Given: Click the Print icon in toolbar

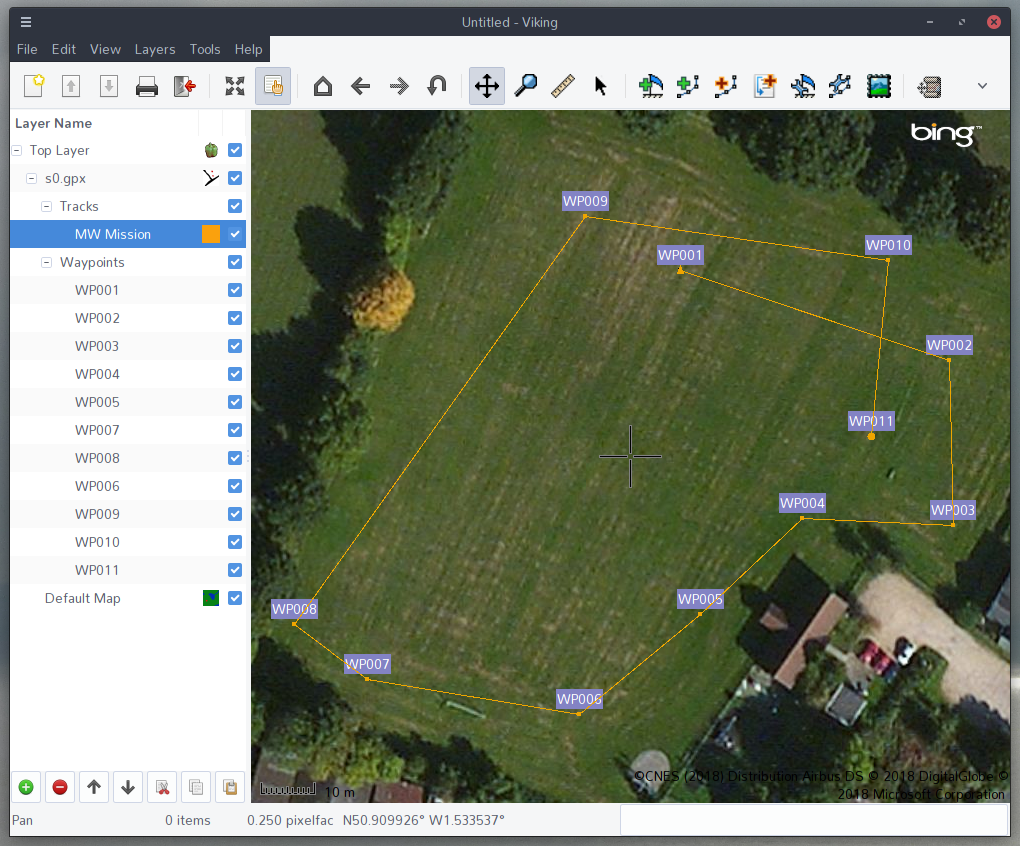Looking at the screenshot, I should pyautogui.click(x=147, y=87).
